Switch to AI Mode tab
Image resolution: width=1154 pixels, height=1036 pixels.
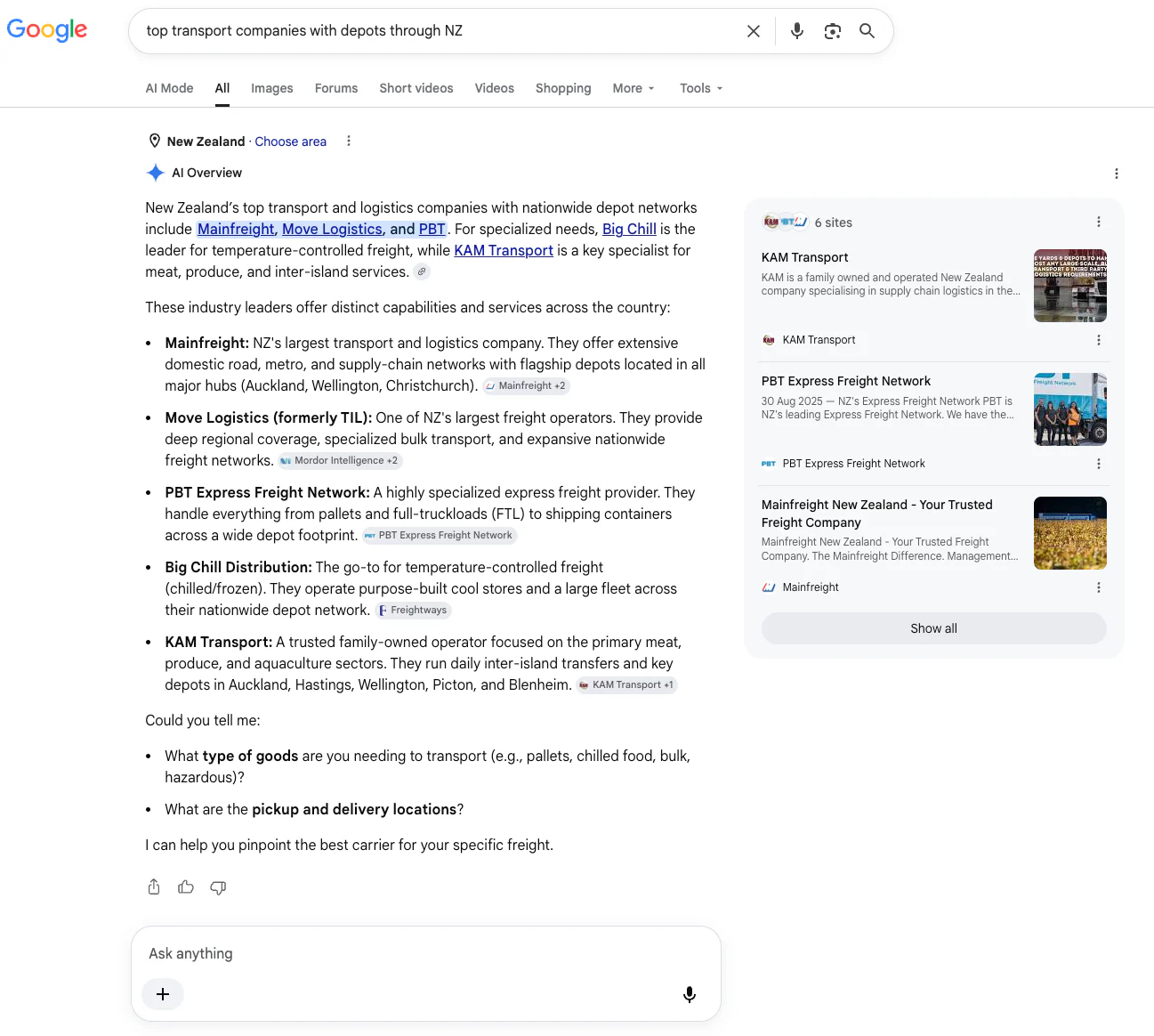[x=169, y=88]
